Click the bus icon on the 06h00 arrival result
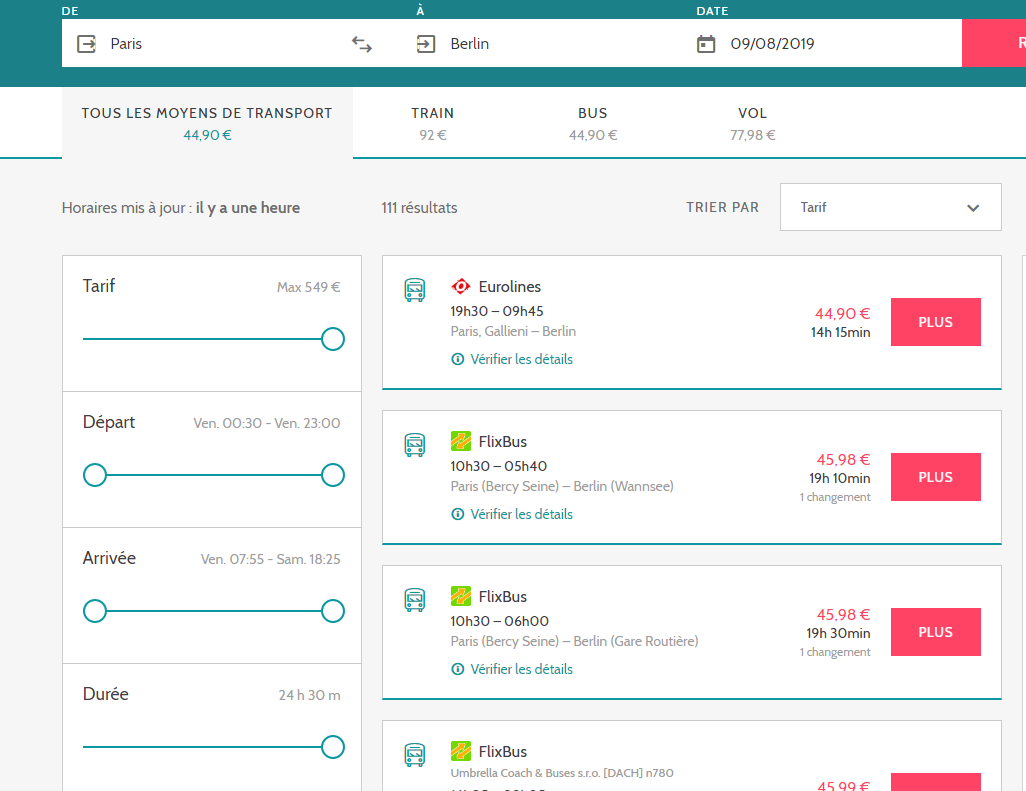 point(414,600)
